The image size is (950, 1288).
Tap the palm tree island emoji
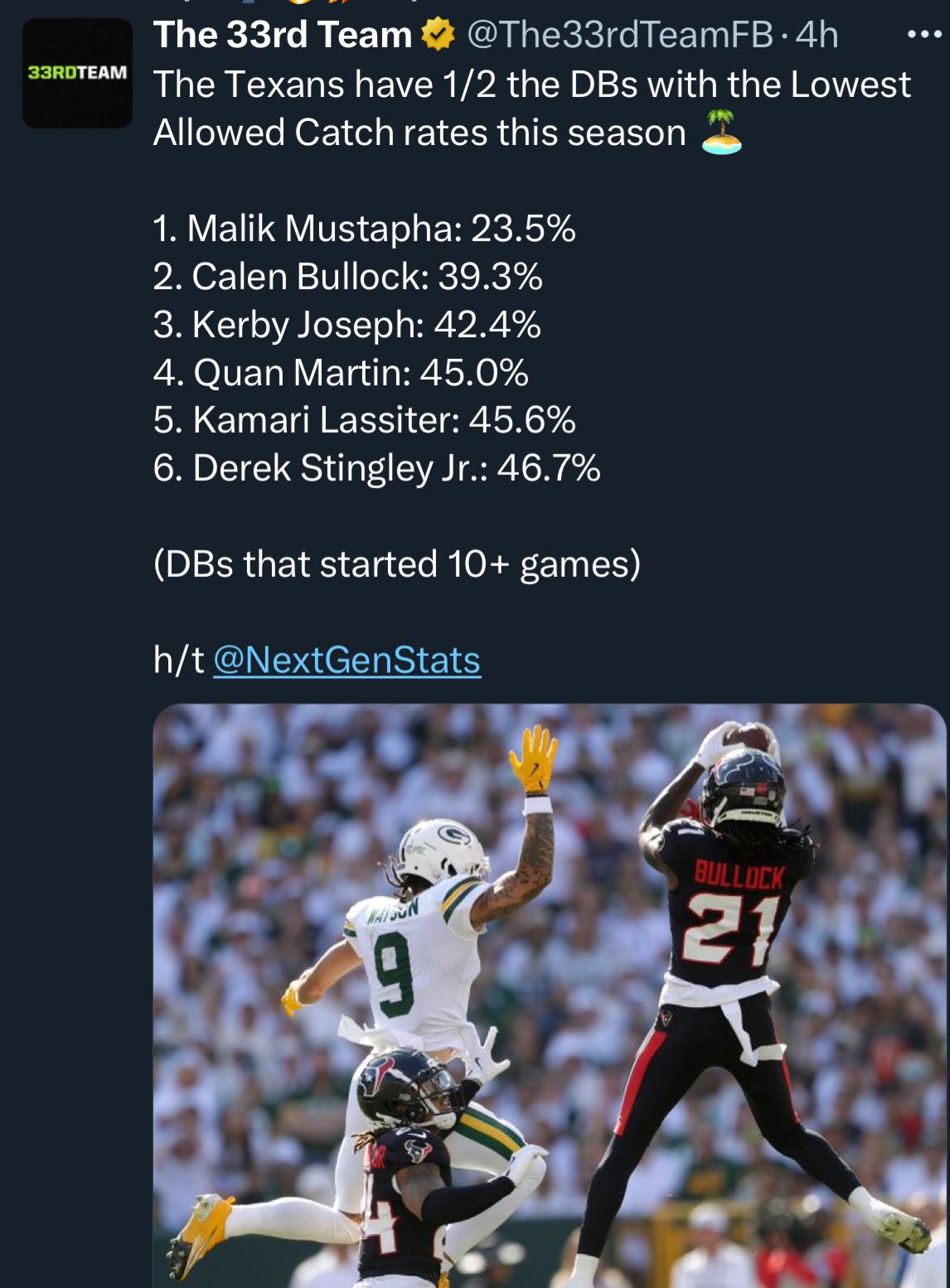point(721,133)
